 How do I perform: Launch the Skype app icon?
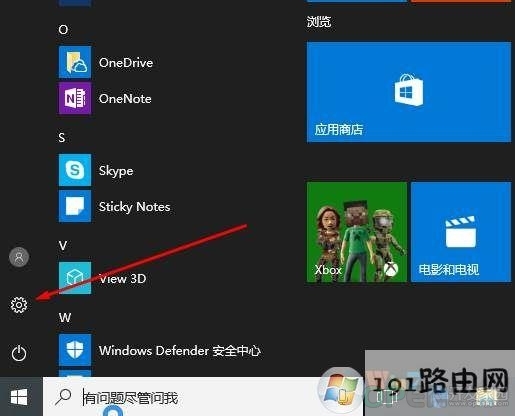point(75,170)
